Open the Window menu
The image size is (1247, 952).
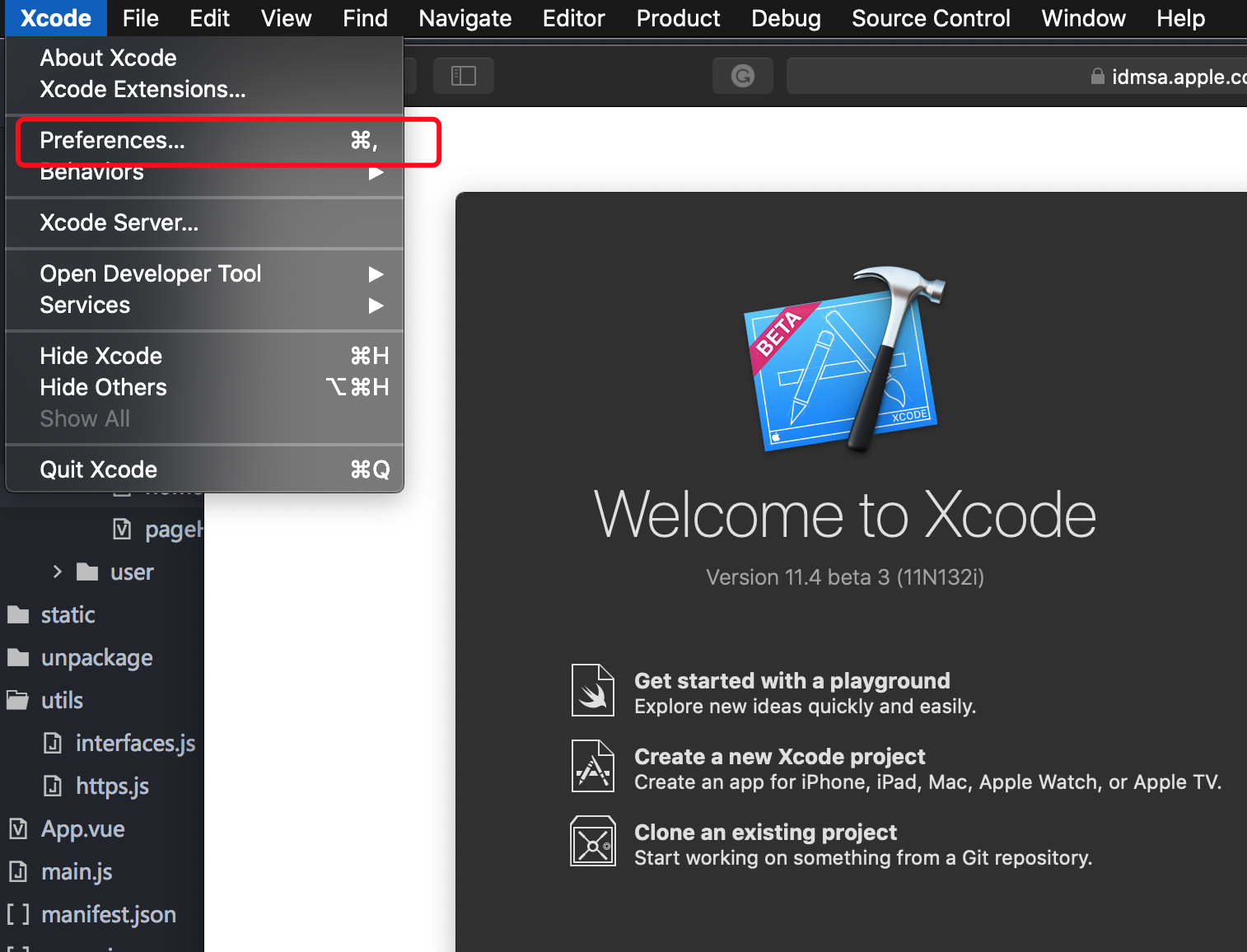click(1084, 18)
